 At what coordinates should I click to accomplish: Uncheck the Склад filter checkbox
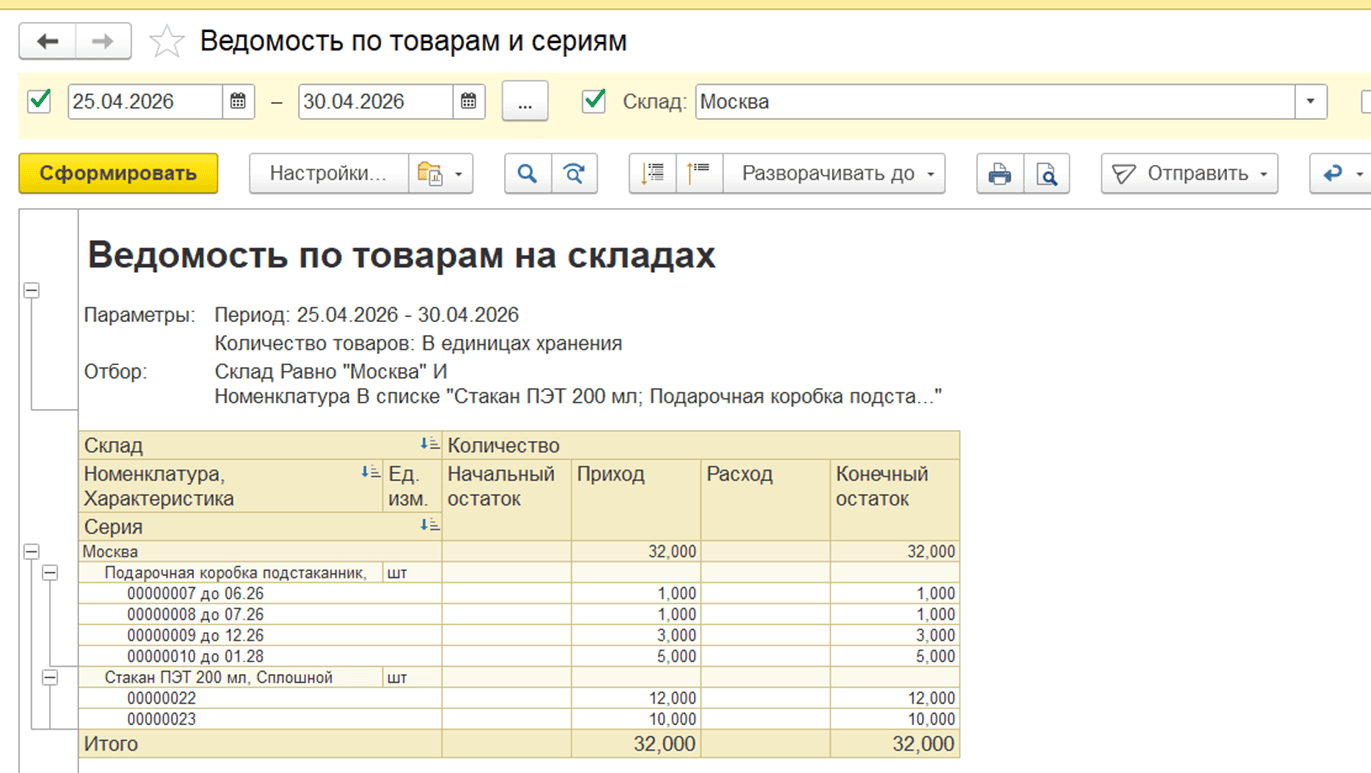click(594, 101)
